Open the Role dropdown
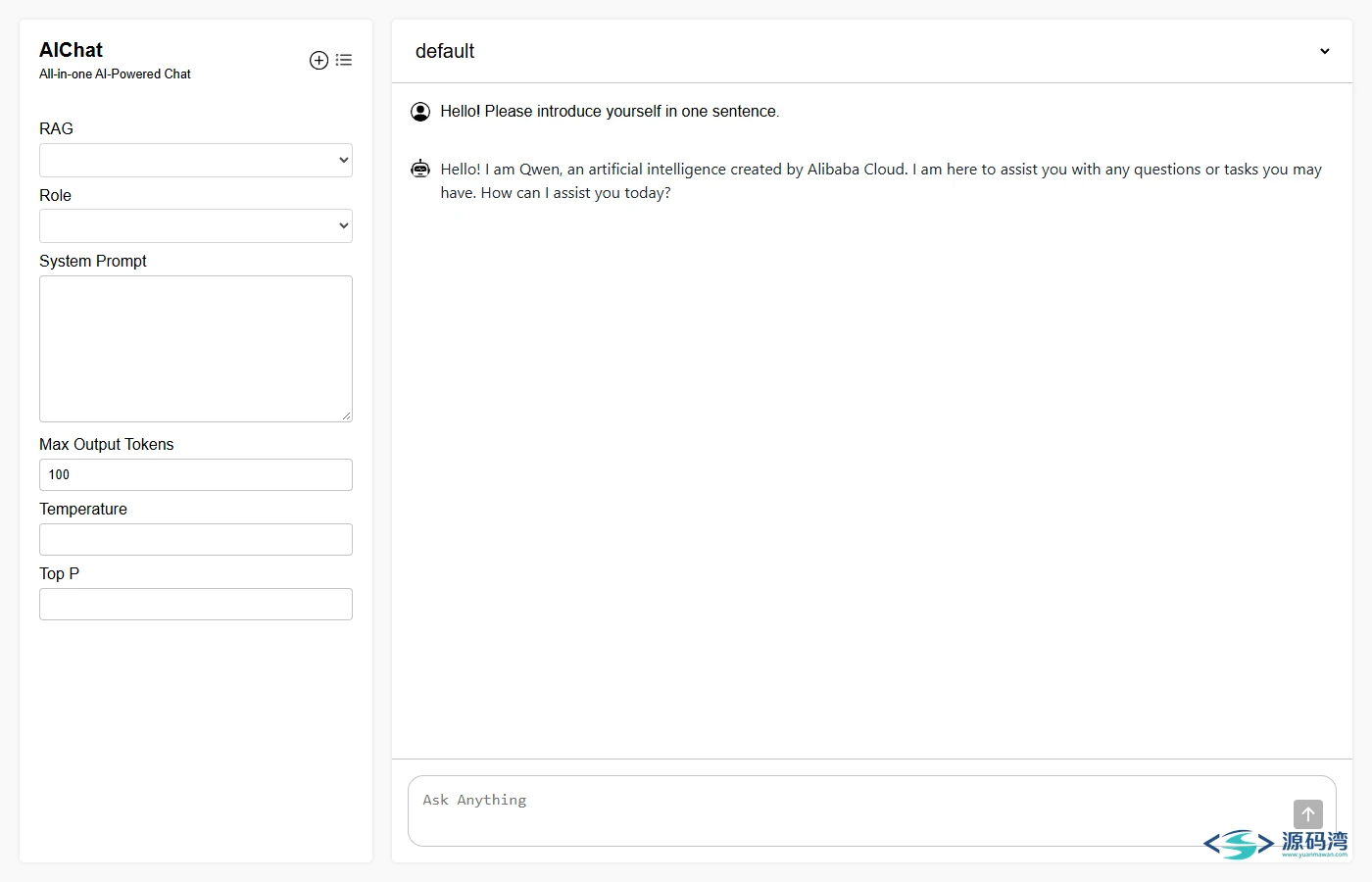 pyautogui.click(x=196, y=226)
